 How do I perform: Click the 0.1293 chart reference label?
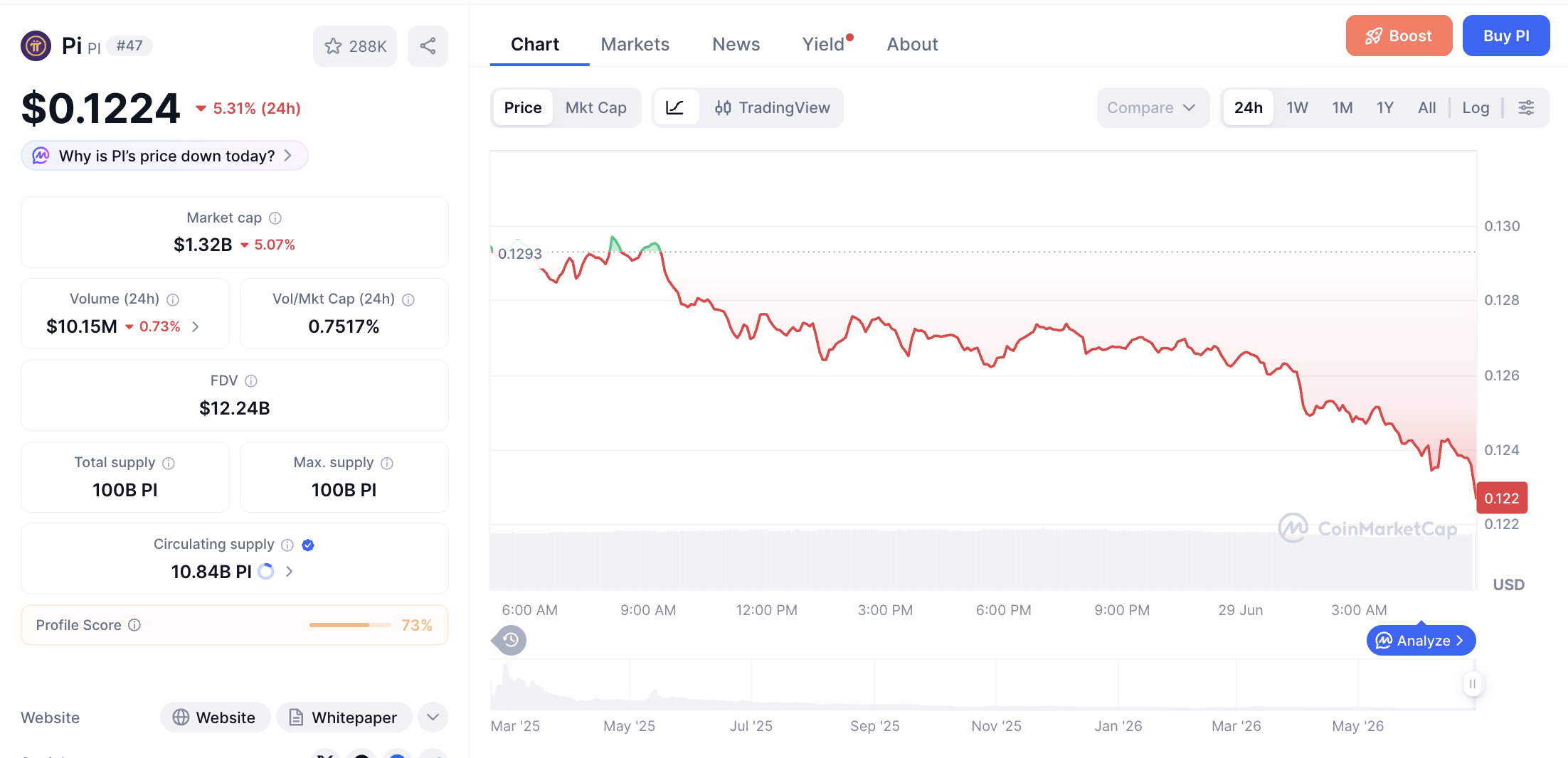pos(519,254)
